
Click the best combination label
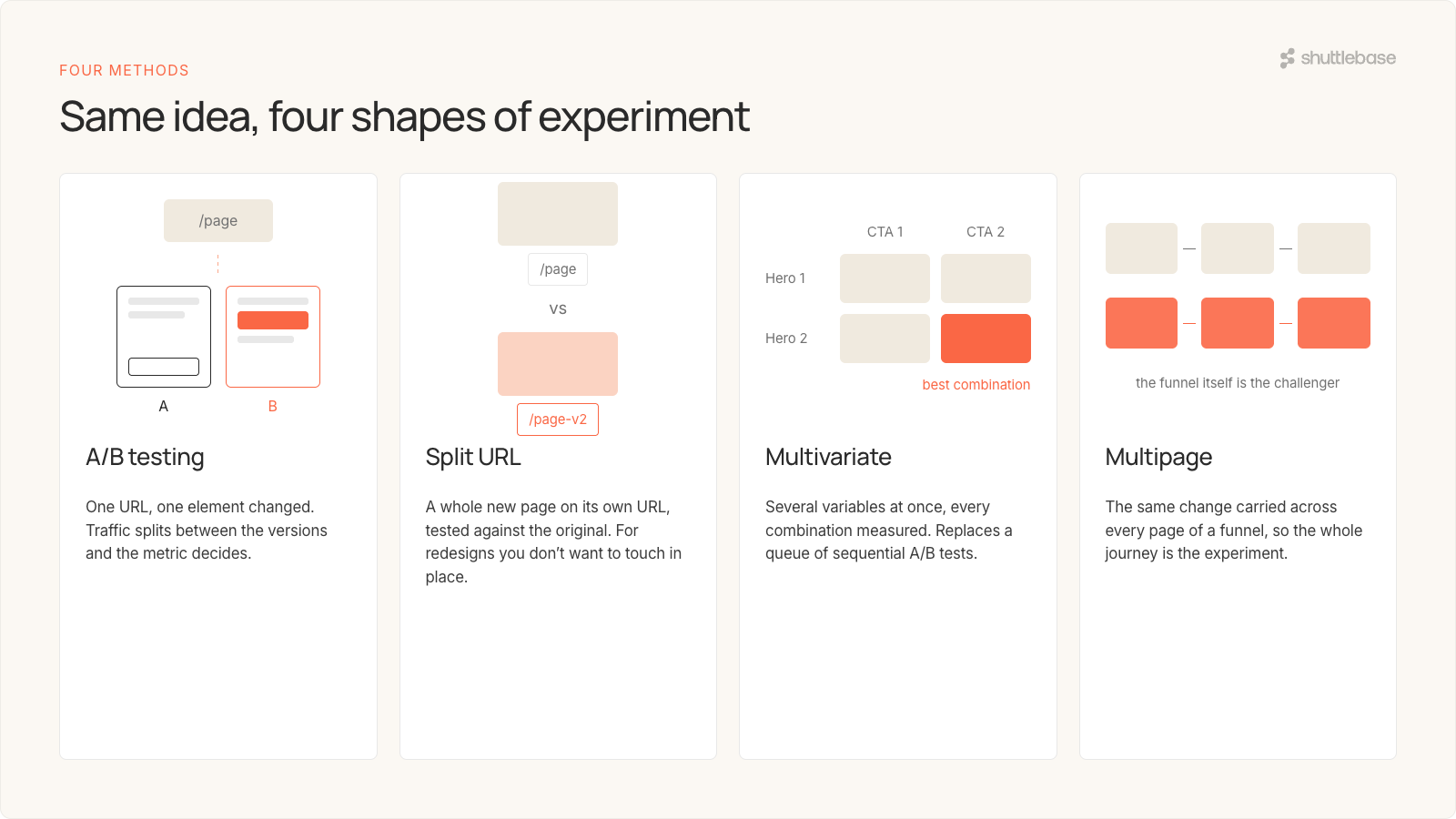pos(976,385)
